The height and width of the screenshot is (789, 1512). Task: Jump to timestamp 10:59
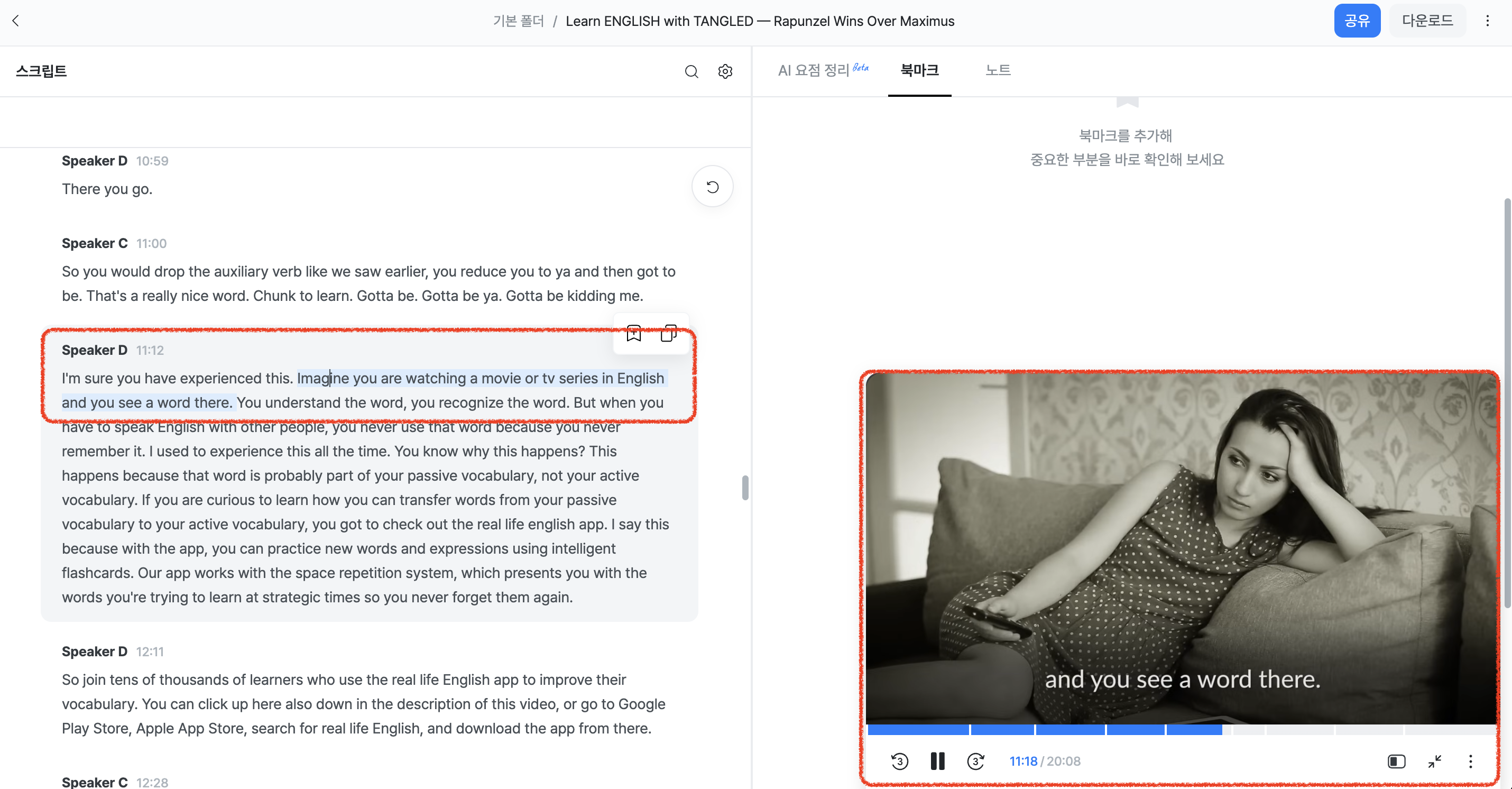[x=152, y=161]
